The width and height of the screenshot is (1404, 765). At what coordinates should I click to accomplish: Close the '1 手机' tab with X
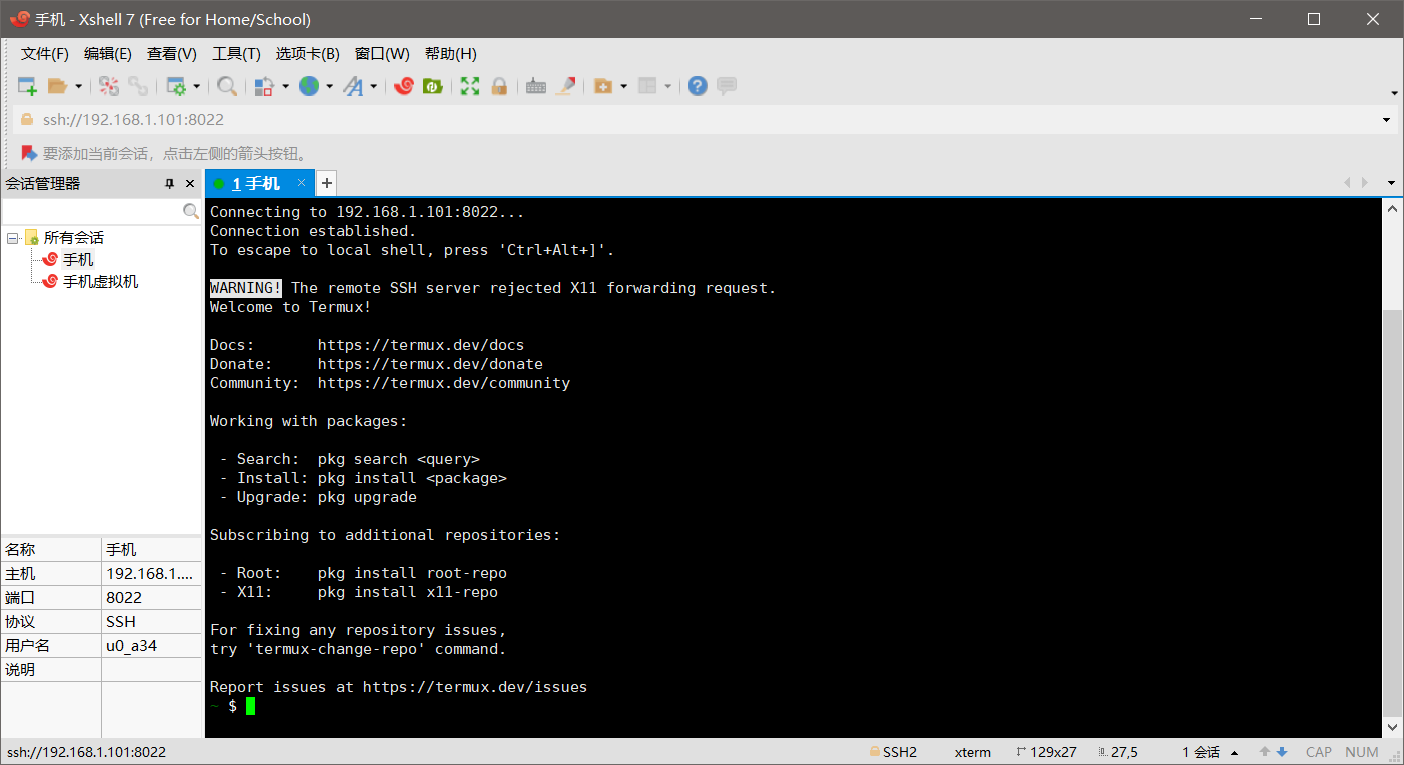[x=301, y=183]
